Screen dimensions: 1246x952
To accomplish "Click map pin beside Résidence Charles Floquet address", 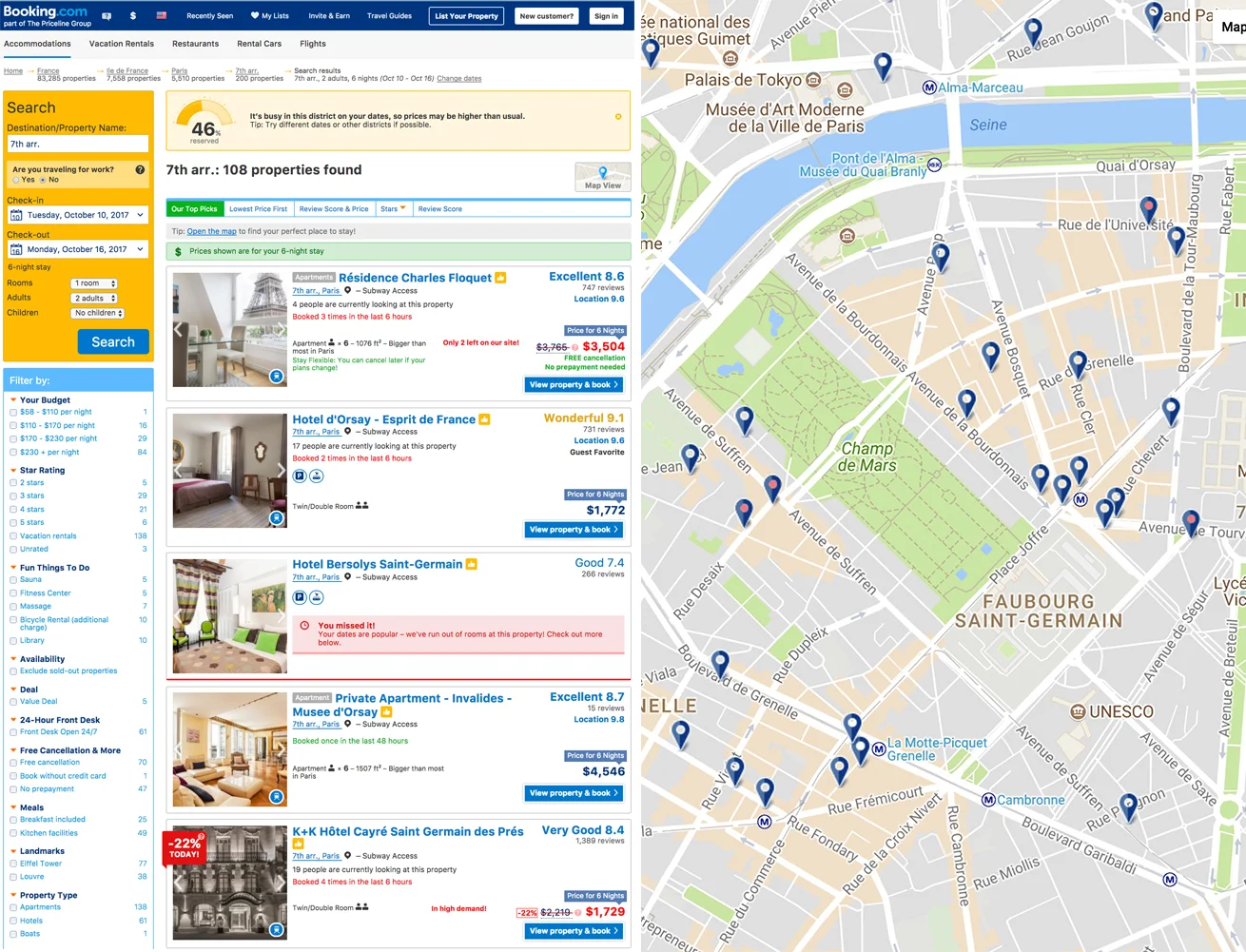I will tap(347, 291).
